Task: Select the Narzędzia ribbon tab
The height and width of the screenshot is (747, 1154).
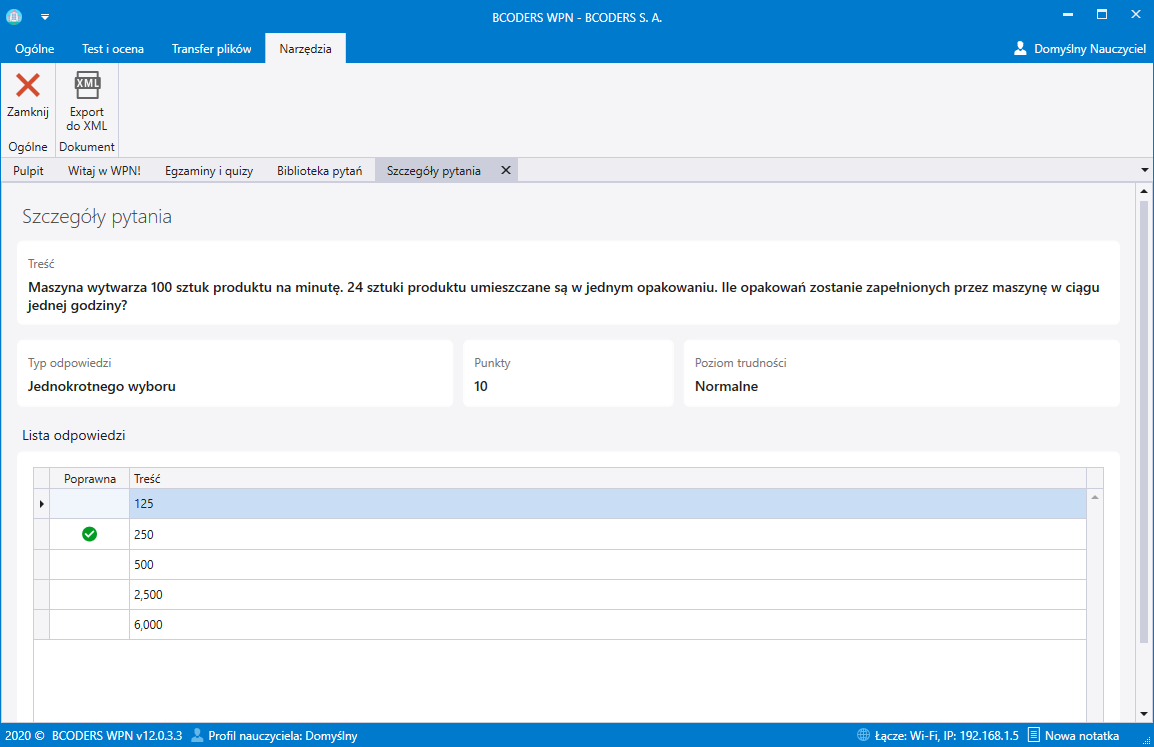Action: pyautogui.click(x=305, y=49)
